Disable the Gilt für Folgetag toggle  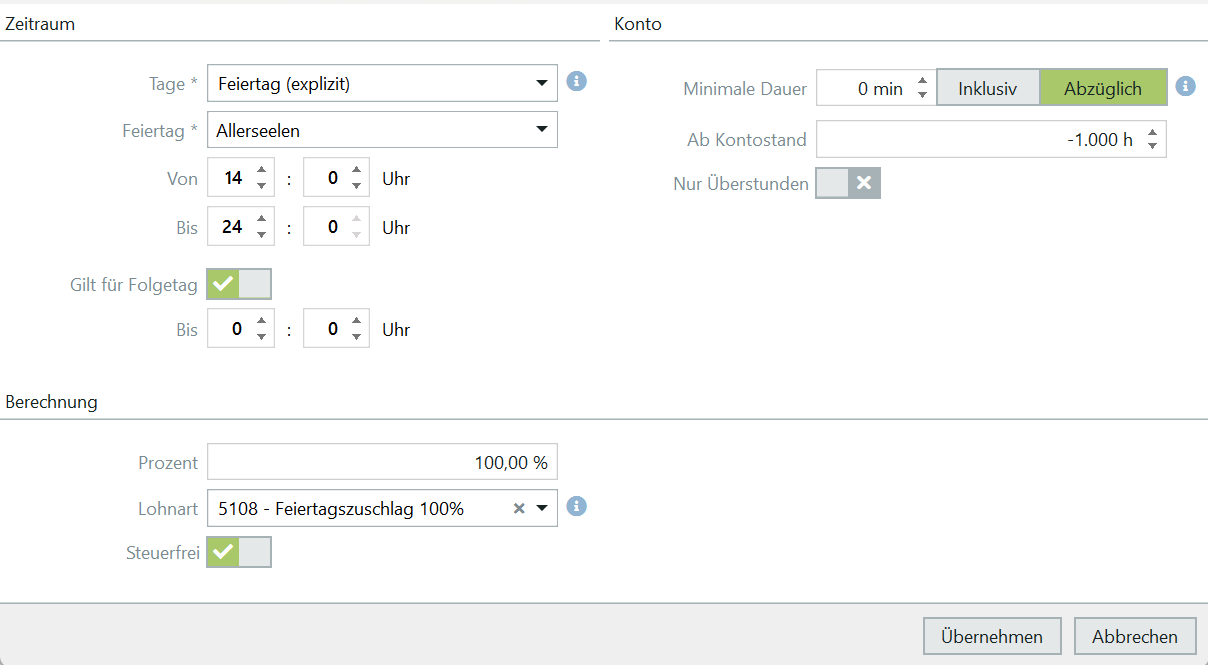[x=239, y=284]
